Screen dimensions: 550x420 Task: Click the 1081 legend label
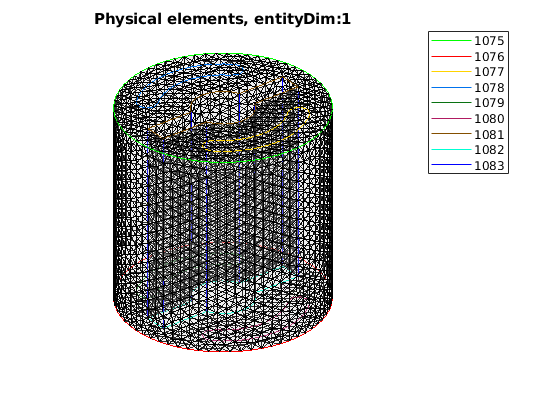(x=489, y=134)
